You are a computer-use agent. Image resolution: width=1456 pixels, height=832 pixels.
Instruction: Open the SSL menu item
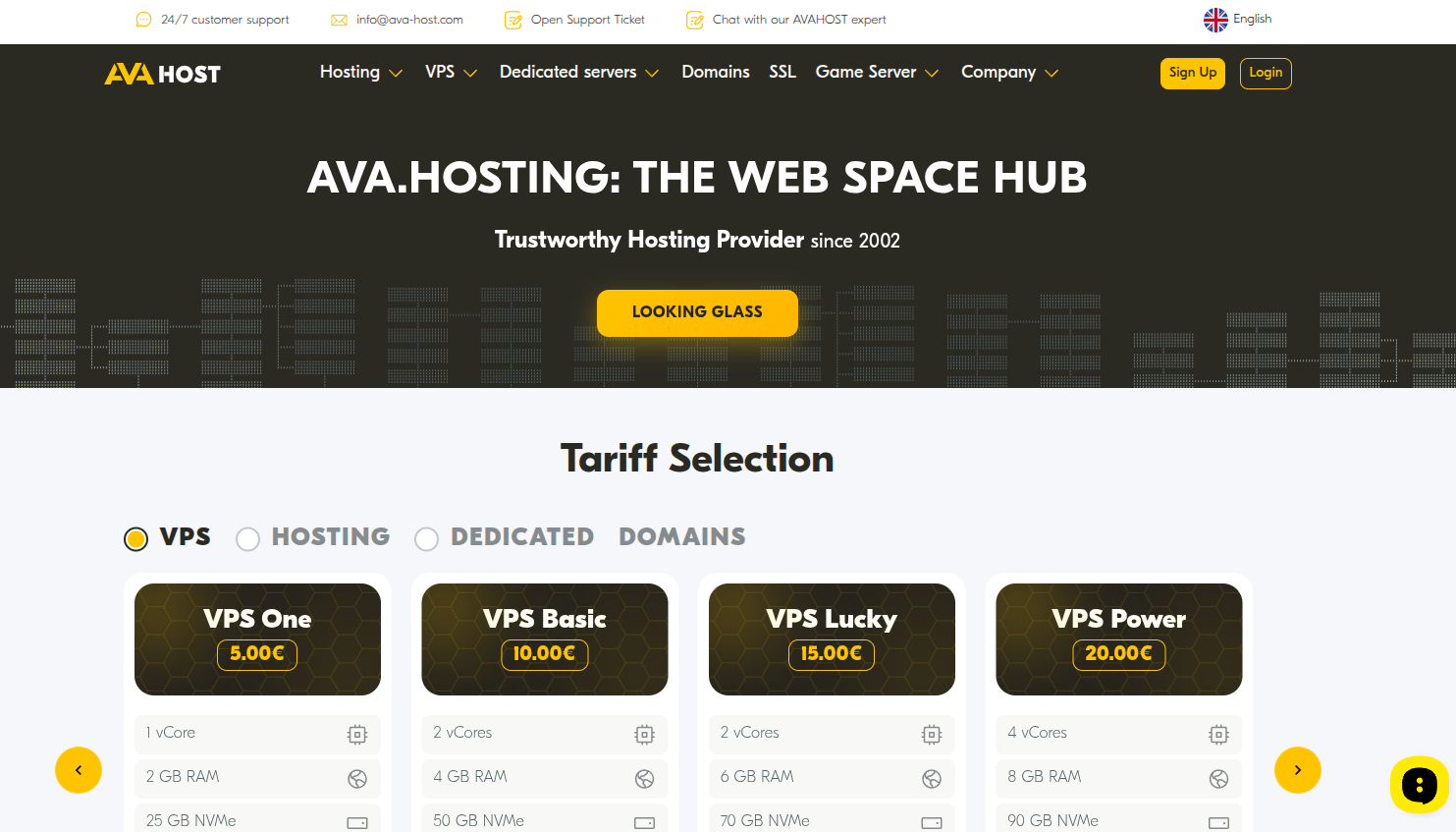tap(782, 73)
